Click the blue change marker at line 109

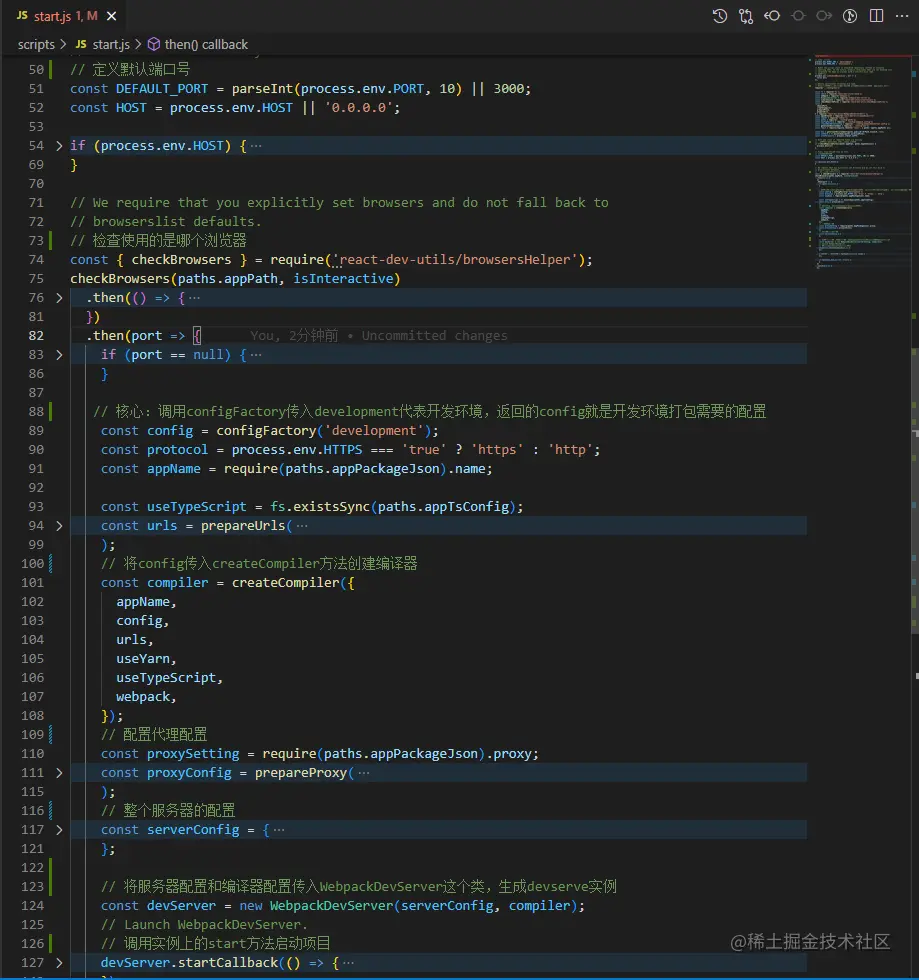click(51, 735)
